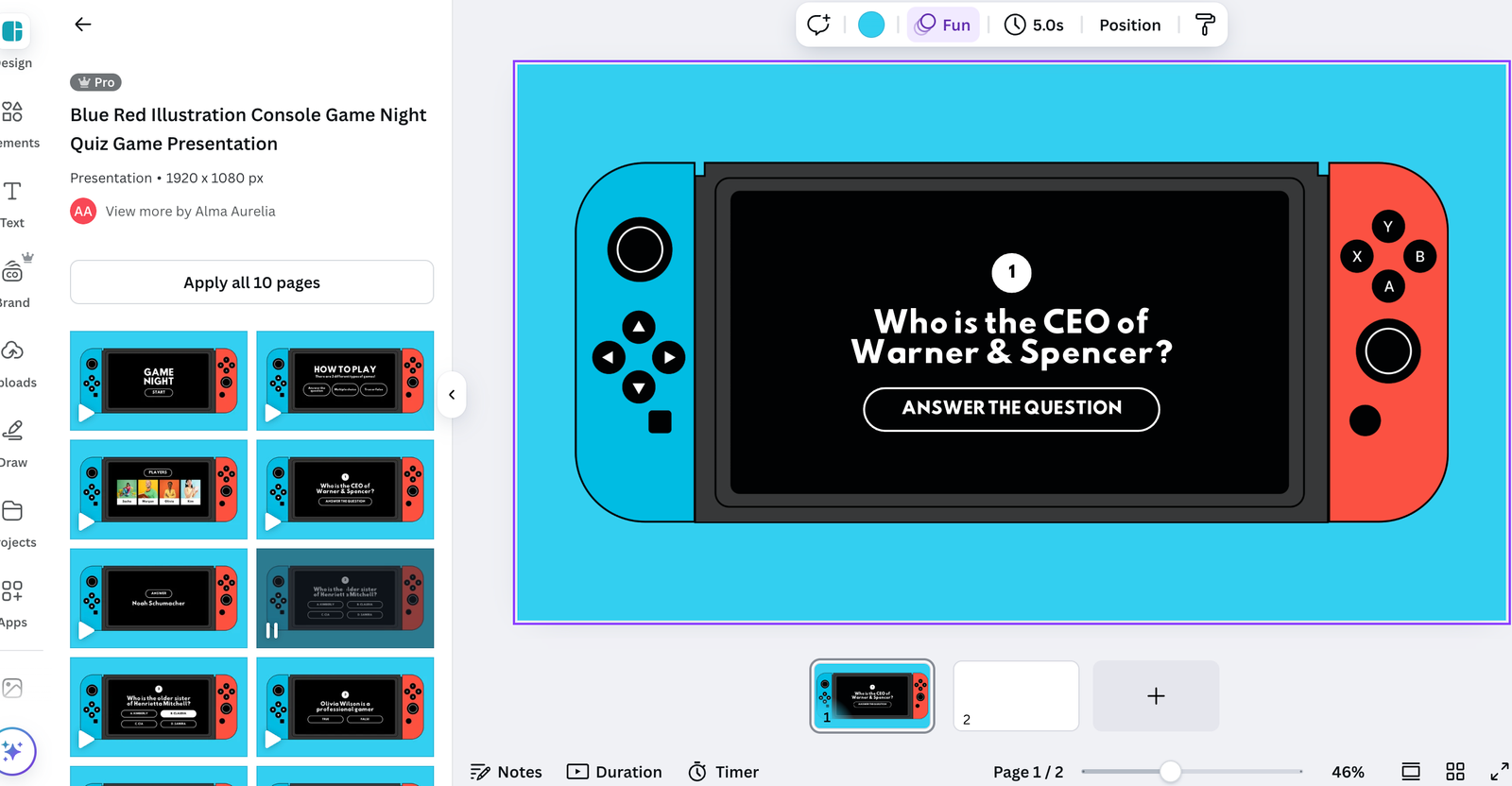Toggle the thumbnail filmstrip view icon
Image resolution: width=1512 pixels, height=786 pixels.
click(x=1411, y=772)
